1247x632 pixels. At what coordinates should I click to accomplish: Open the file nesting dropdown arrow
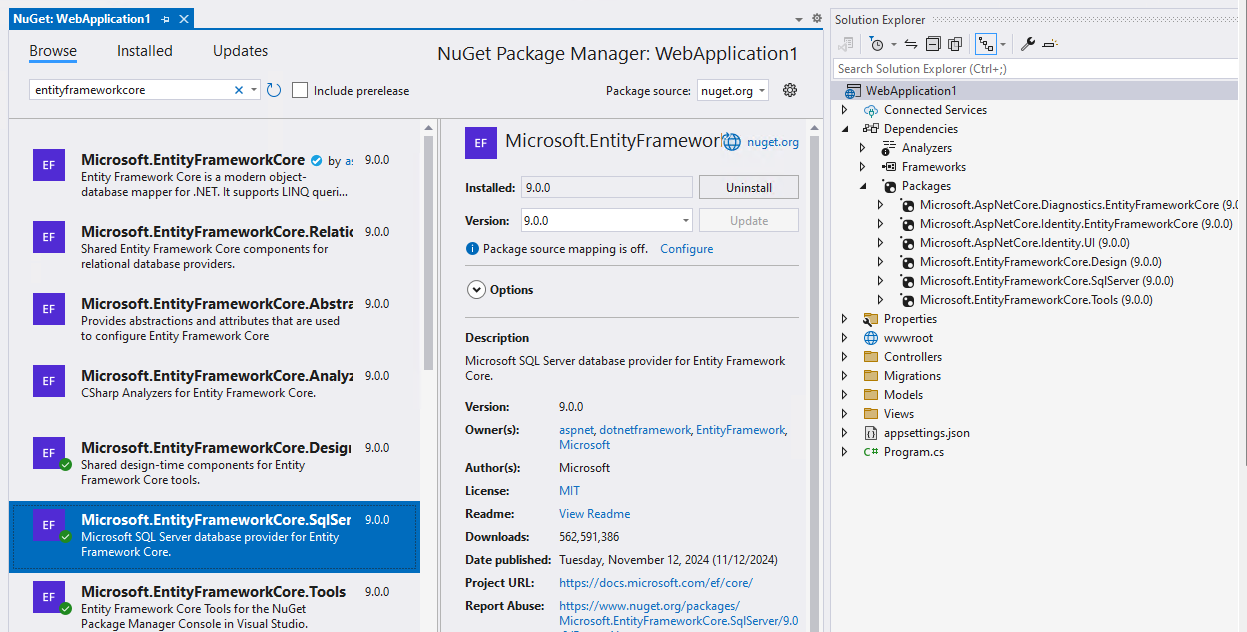pyautogui.click(x=1003, y=44)
